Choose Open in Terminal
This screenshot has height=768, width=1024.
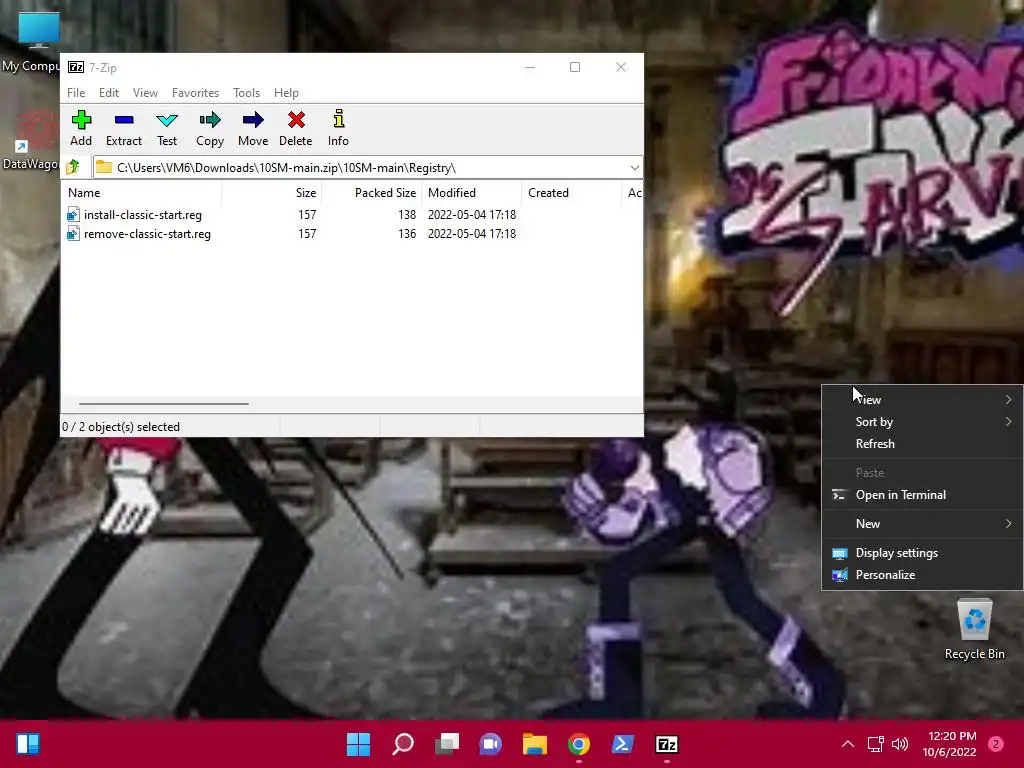coord(921,495)
